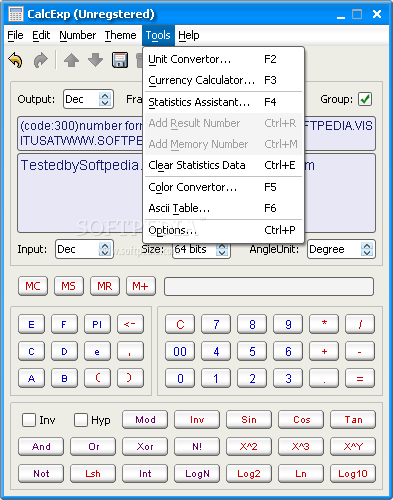Click the N! factorial button
Screen dimensions: 393x500
coord(197,446)
